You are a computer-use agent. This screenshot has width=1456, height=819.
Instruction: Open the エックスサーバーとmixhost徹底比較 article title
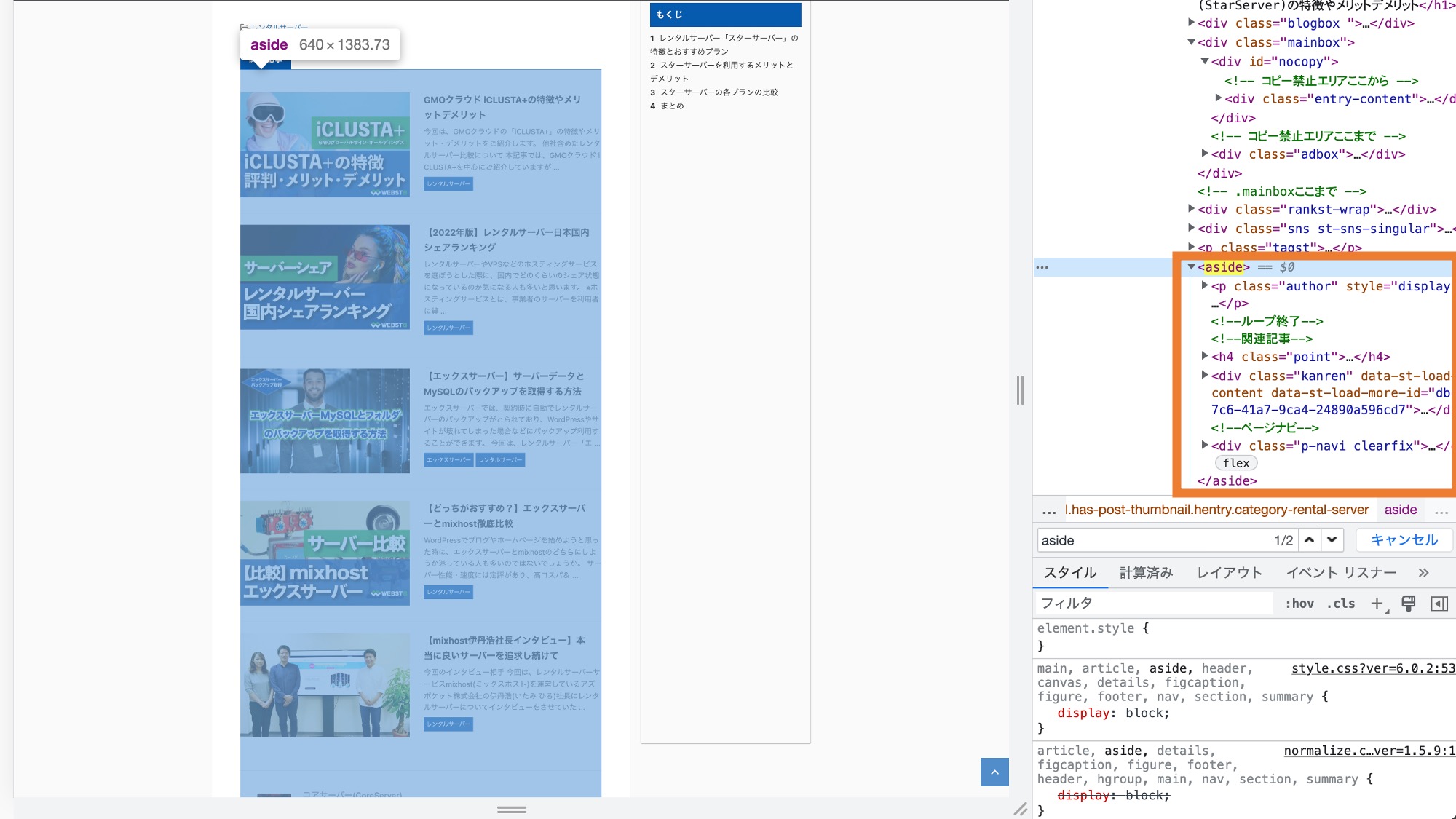coord(505,515)
